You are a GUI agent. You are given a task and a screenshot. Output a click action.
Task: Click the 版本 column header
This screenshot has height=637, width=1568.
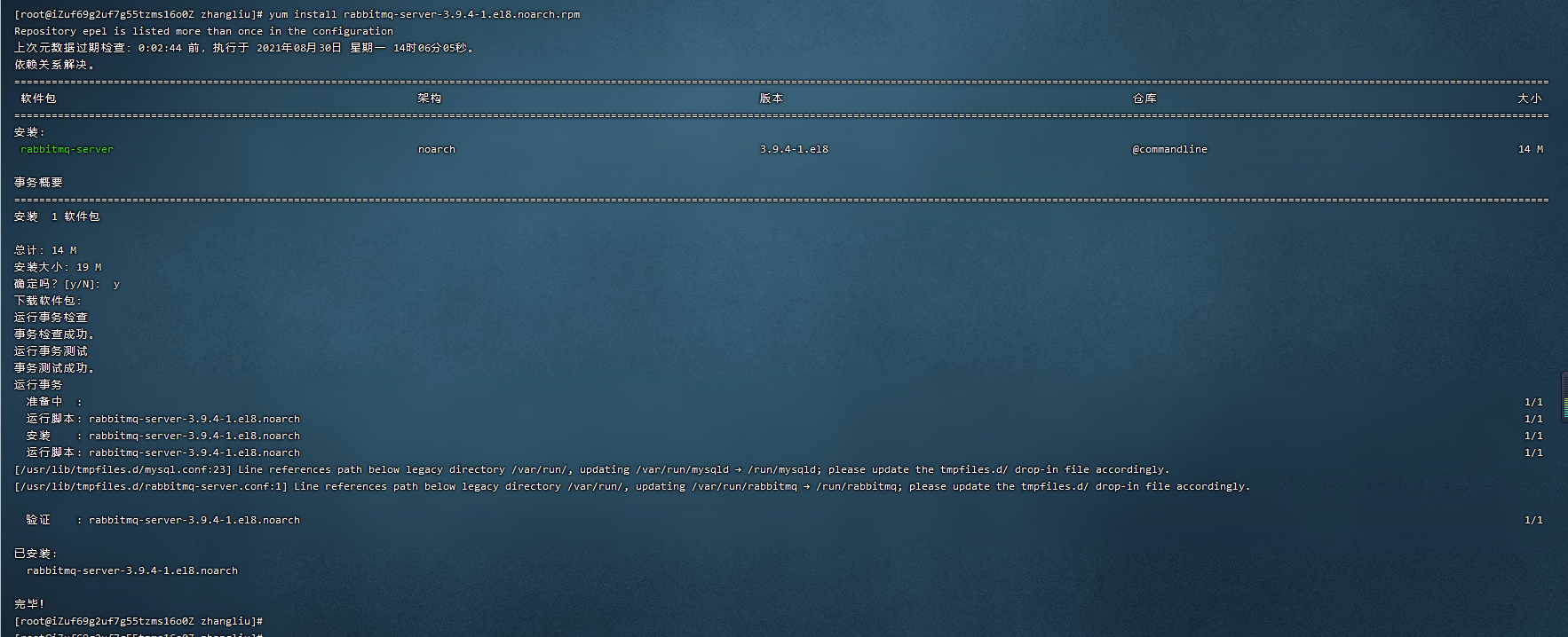point(772,98)
